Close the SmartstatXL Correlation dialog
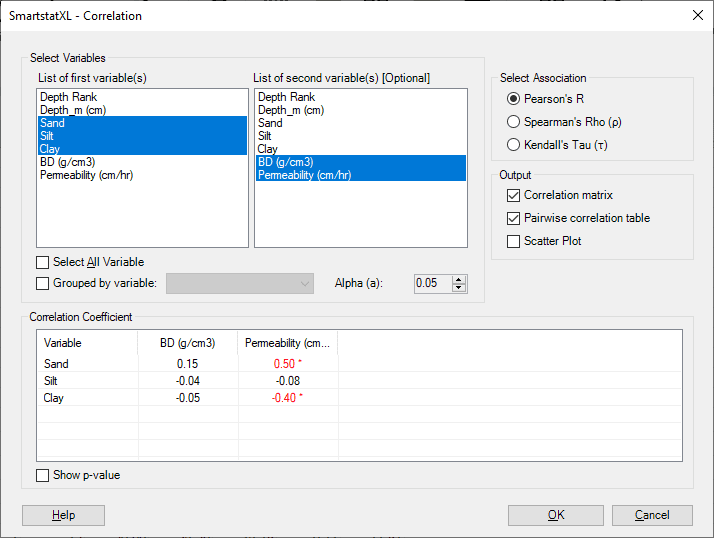The height and width of the screenshot is (538, 714). click(697, 15)
